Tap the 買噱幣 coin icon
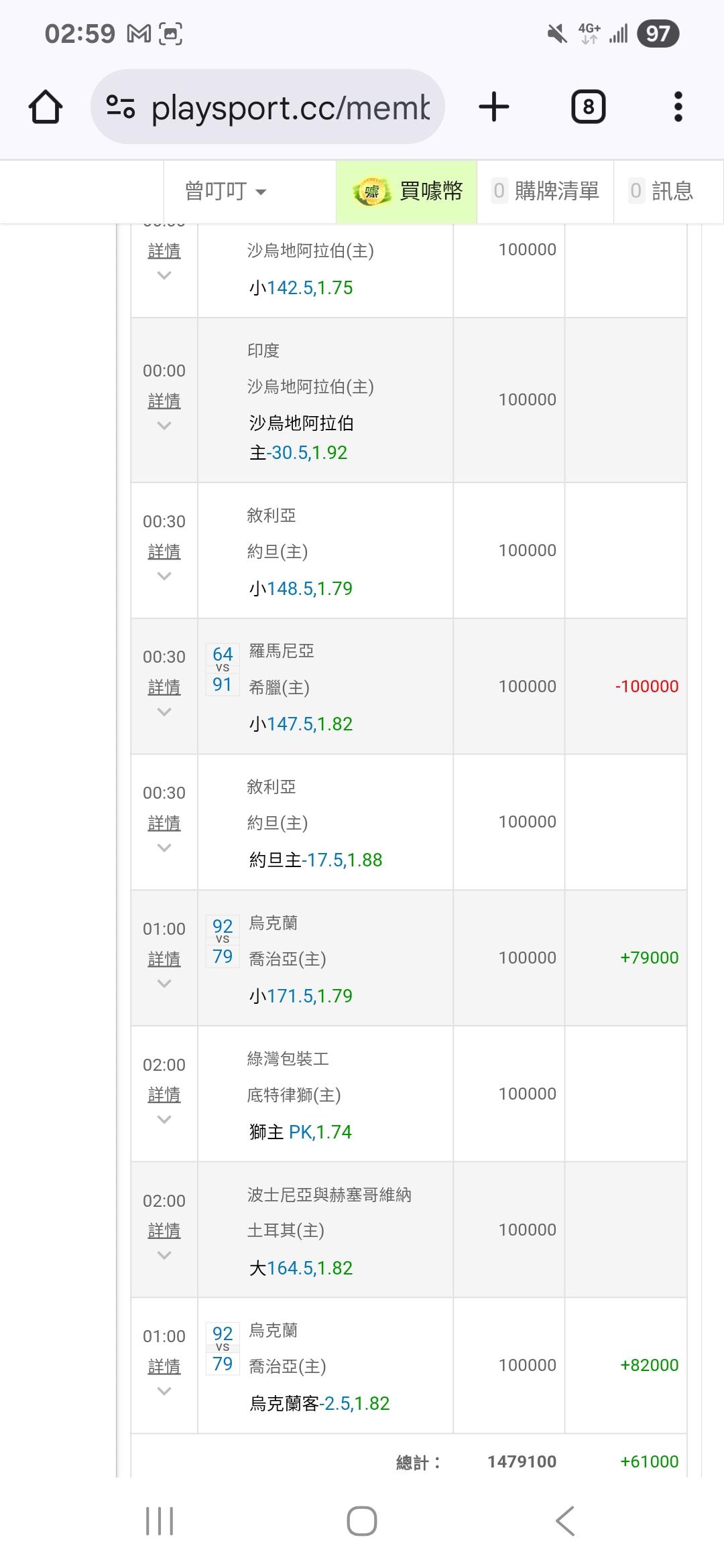 [x=371, y=192]
